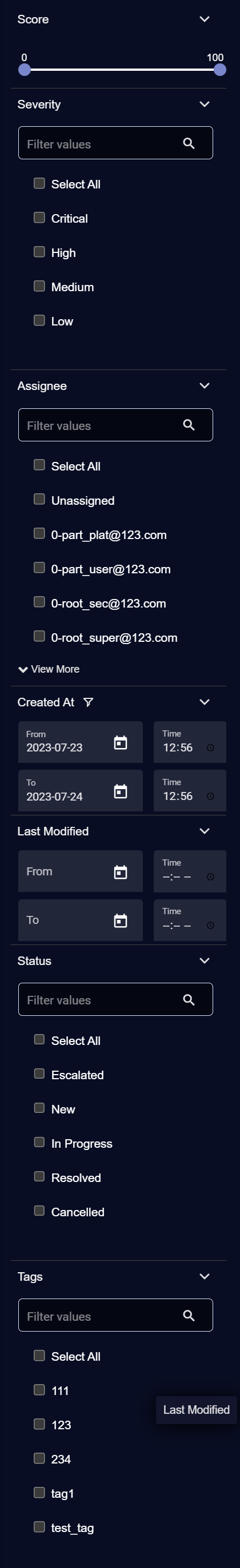Focus the Status Filter values input
Viewport: 240px width, 1568px height.
(x=116, y=999)
